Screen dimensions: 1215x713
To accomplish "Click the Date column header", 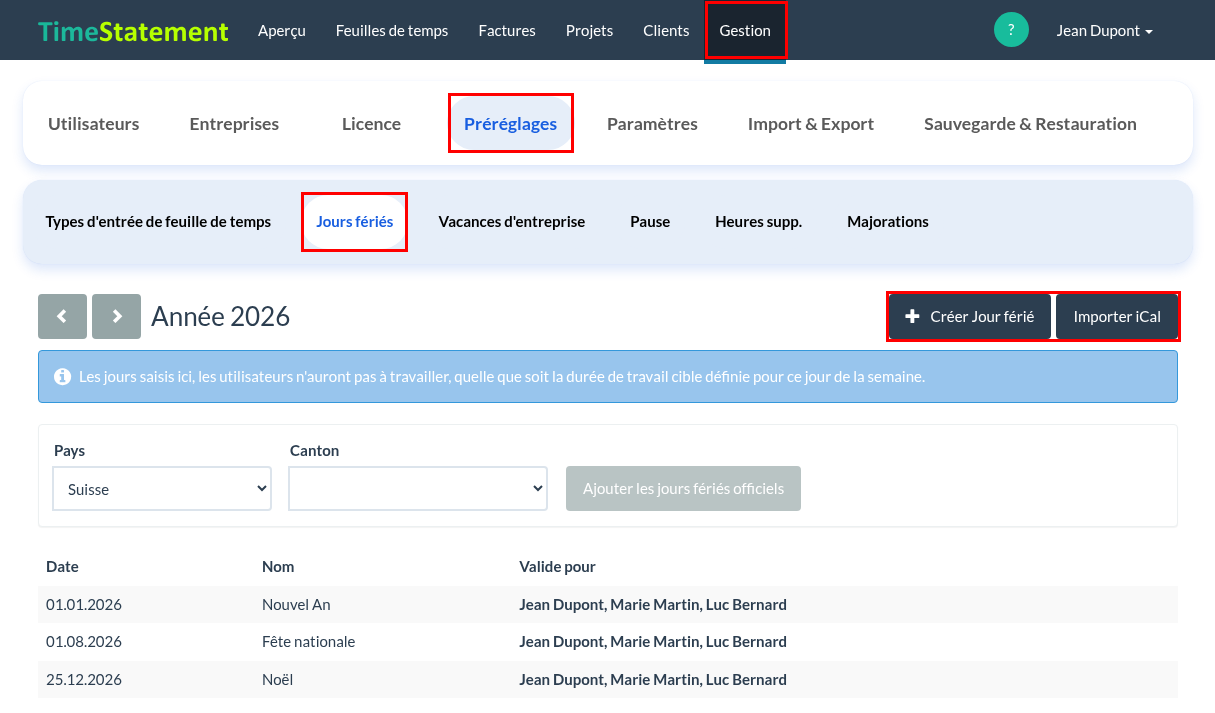I will [62, 567].
